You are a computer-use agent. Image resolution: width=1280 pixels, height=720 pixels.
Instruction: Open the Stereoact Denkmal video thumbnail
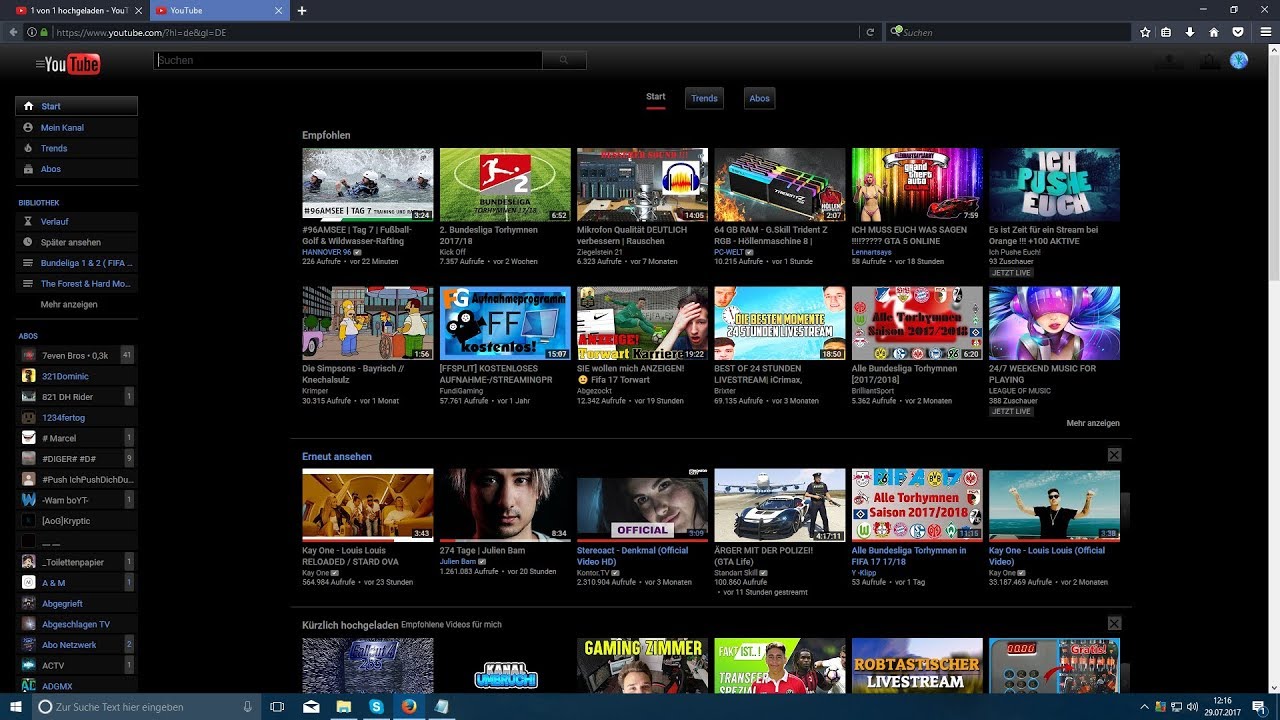pos(642,505)
